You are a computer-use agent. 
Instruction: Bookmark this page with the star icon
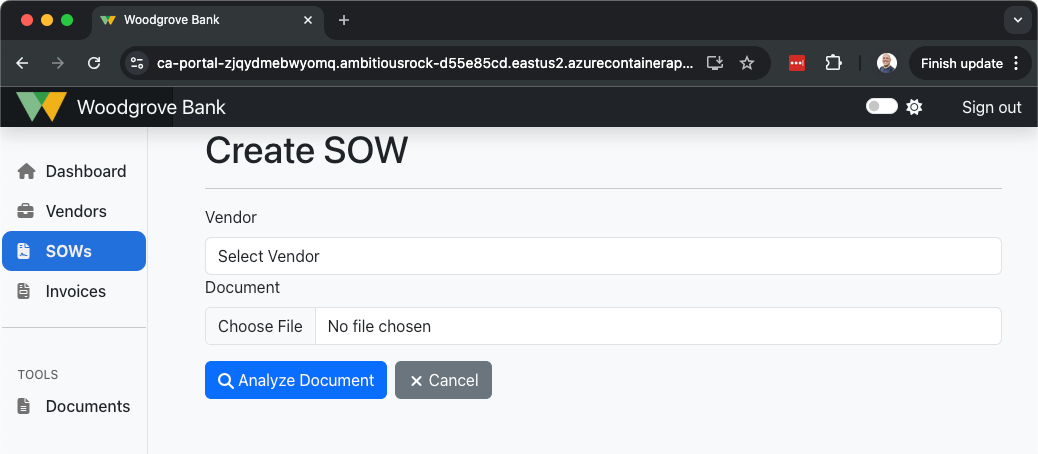pos(747,63)
